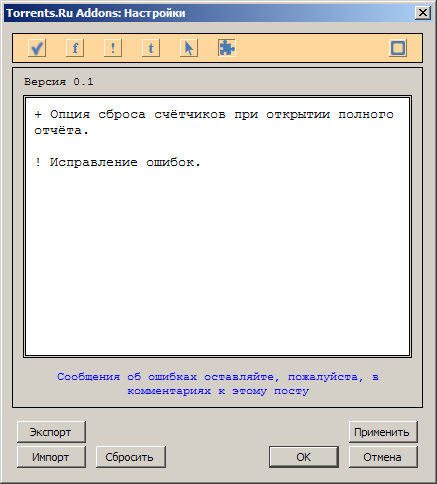Click the Экспорт button
This screenshot has width=437, height=484.
pos(51,432)
